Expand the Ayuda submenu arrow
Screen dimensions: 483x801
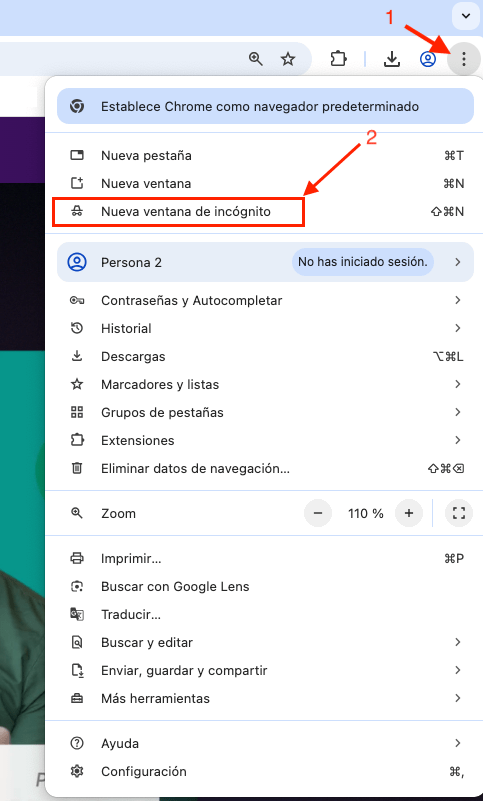point(457,743)
